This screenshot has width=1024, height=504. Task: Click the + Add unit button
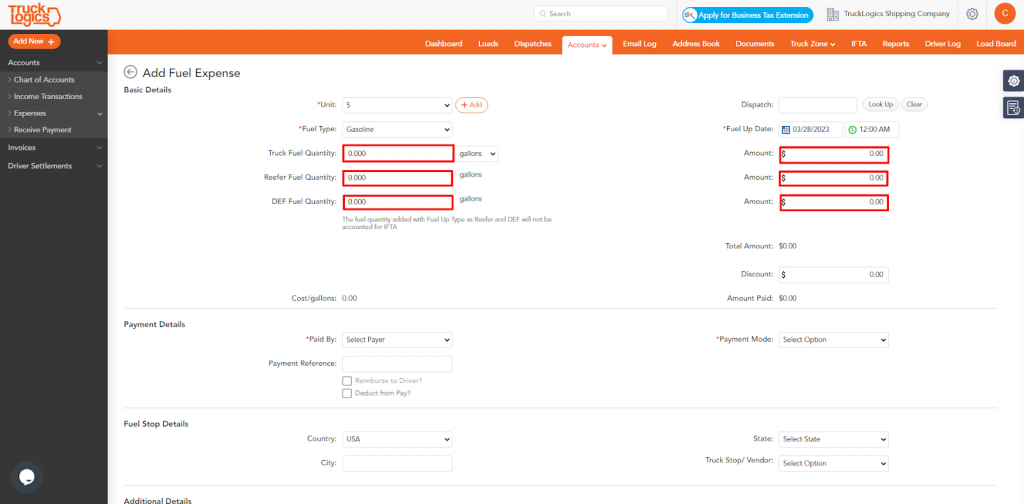[472, 104]
